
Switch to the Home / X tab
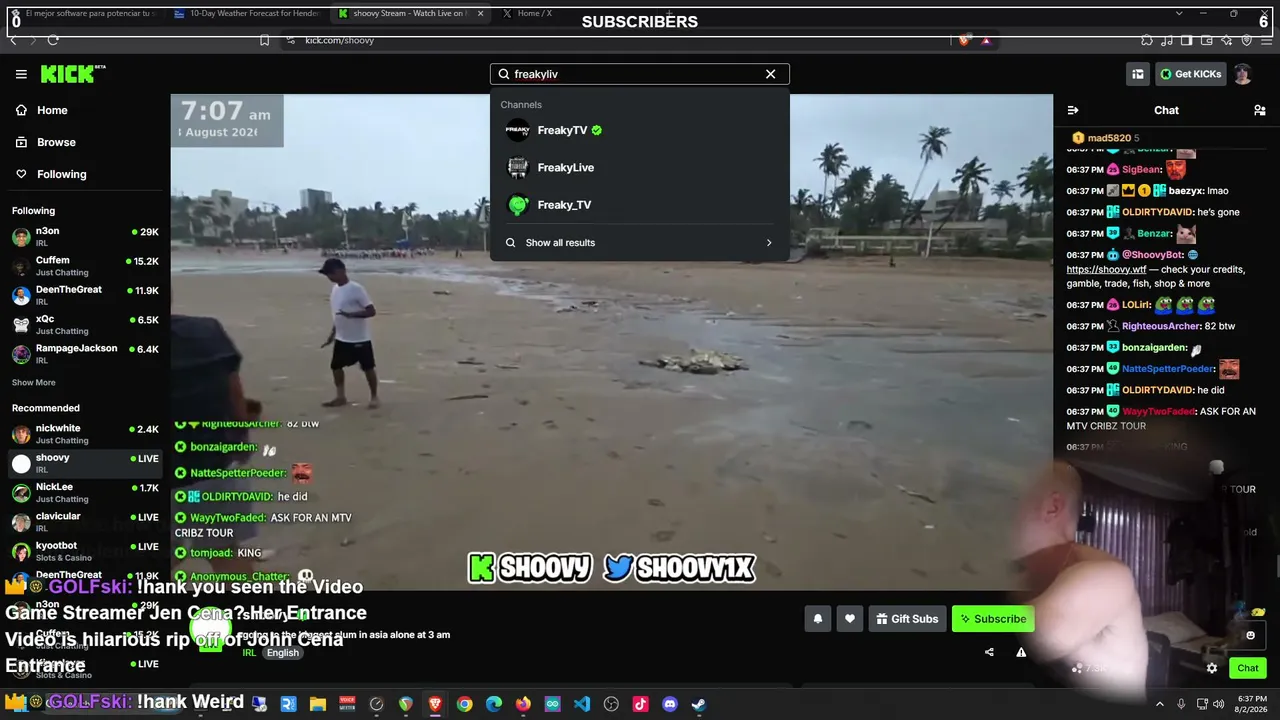pyautogui.click(x=533, y=13)
